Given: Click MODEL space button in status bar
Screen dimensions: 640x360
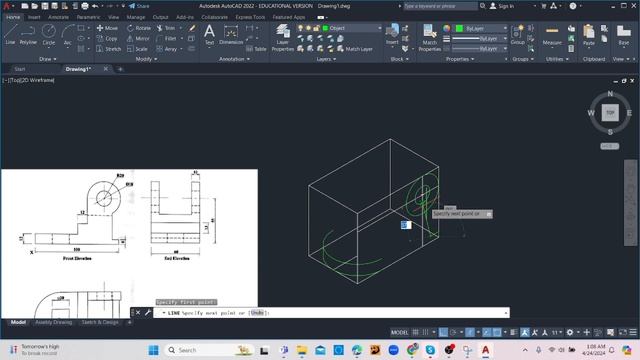Looking at the screenshot, I should tap(399, 333).
